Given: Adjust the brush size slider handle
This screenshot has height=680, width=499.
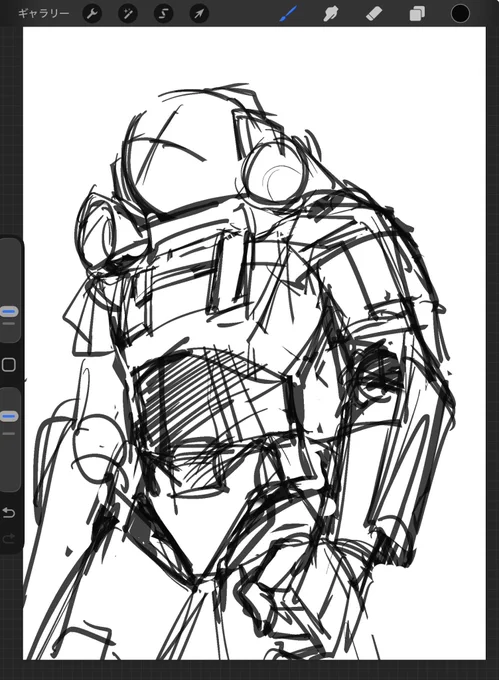Looking at the screenshot, I should coord(9,311).
